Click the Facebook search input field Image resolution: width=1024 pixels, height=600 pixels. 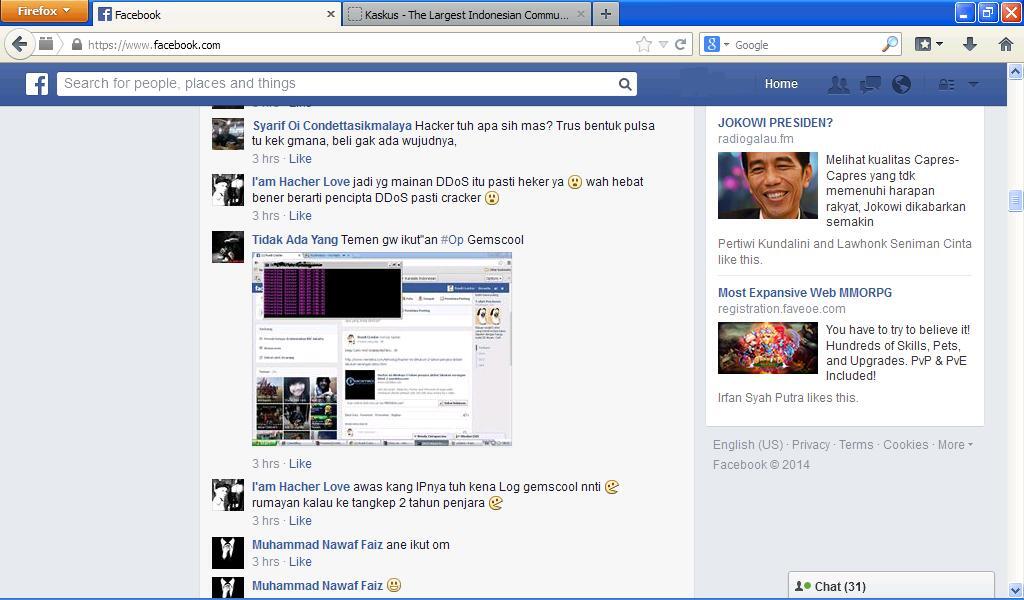click(x=335, y=84)
